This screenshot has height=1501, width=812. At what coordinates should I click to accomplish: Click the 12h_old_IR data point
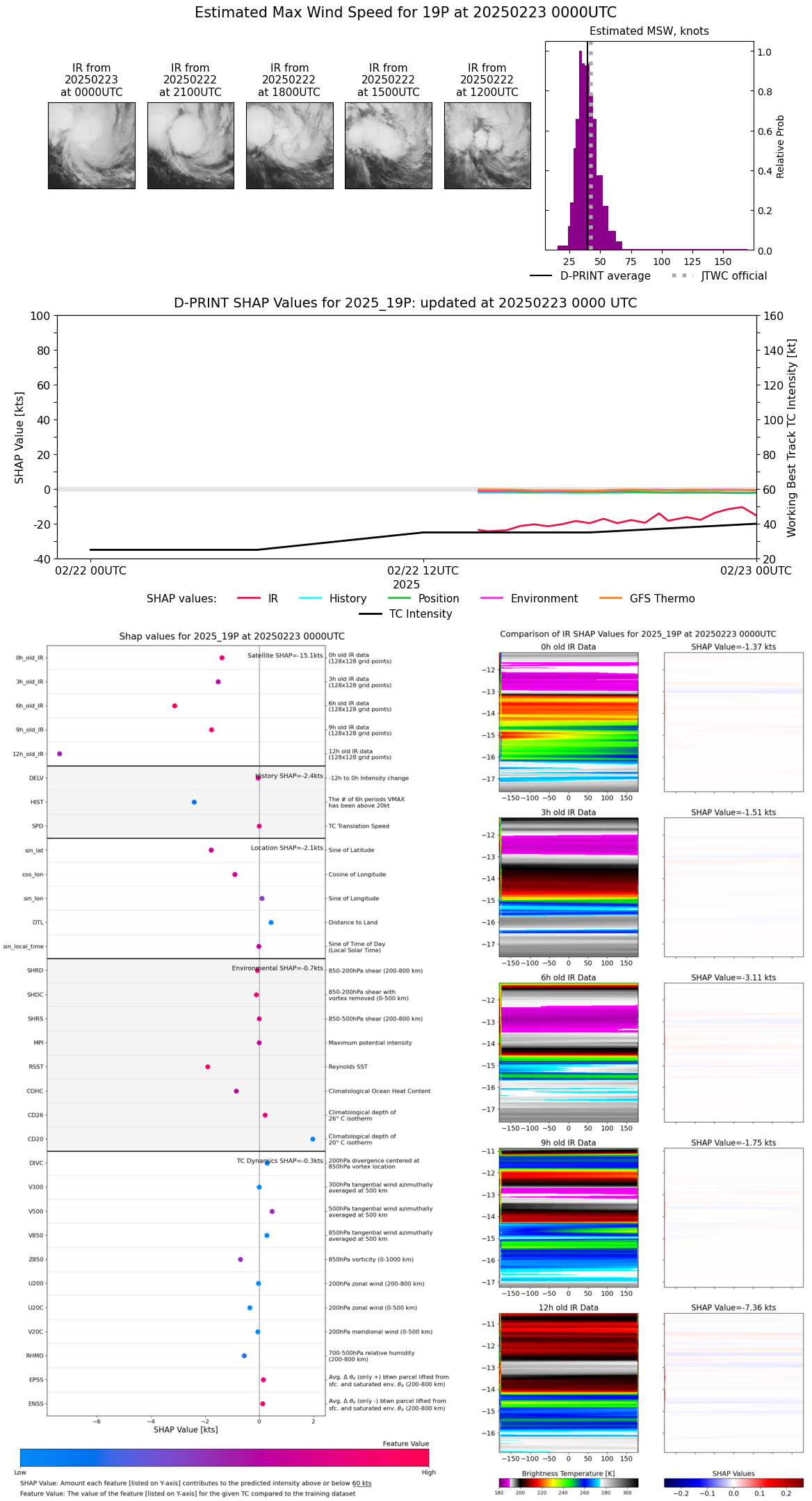point(59,754)
